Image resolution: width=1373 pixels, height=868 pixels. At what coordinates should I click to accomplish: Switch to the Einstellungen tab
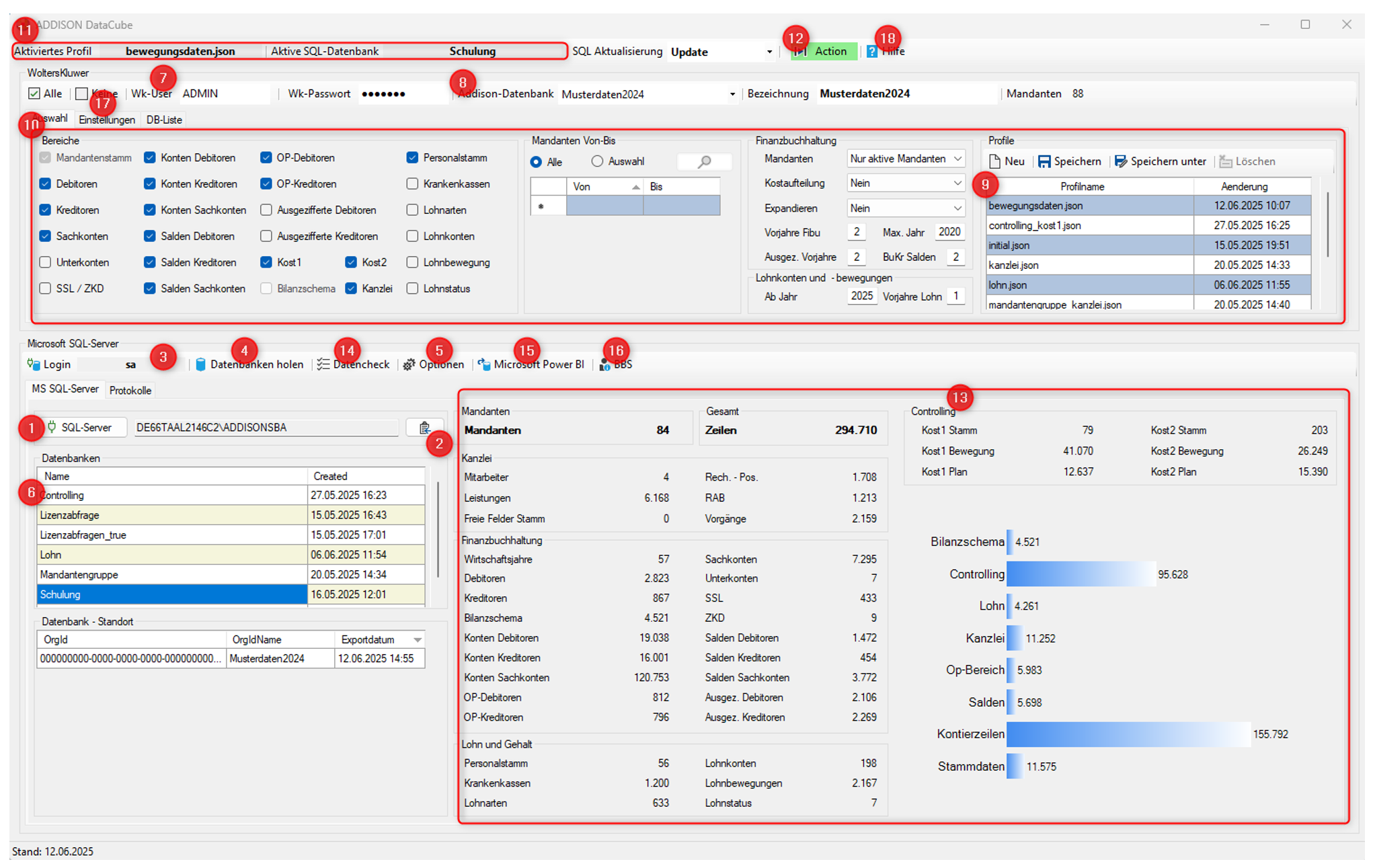[107, 120]
